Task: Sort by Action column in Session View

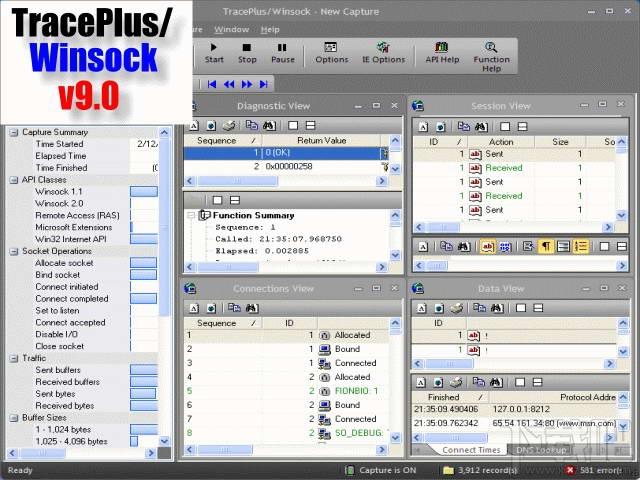Action: tap(501, 142)
